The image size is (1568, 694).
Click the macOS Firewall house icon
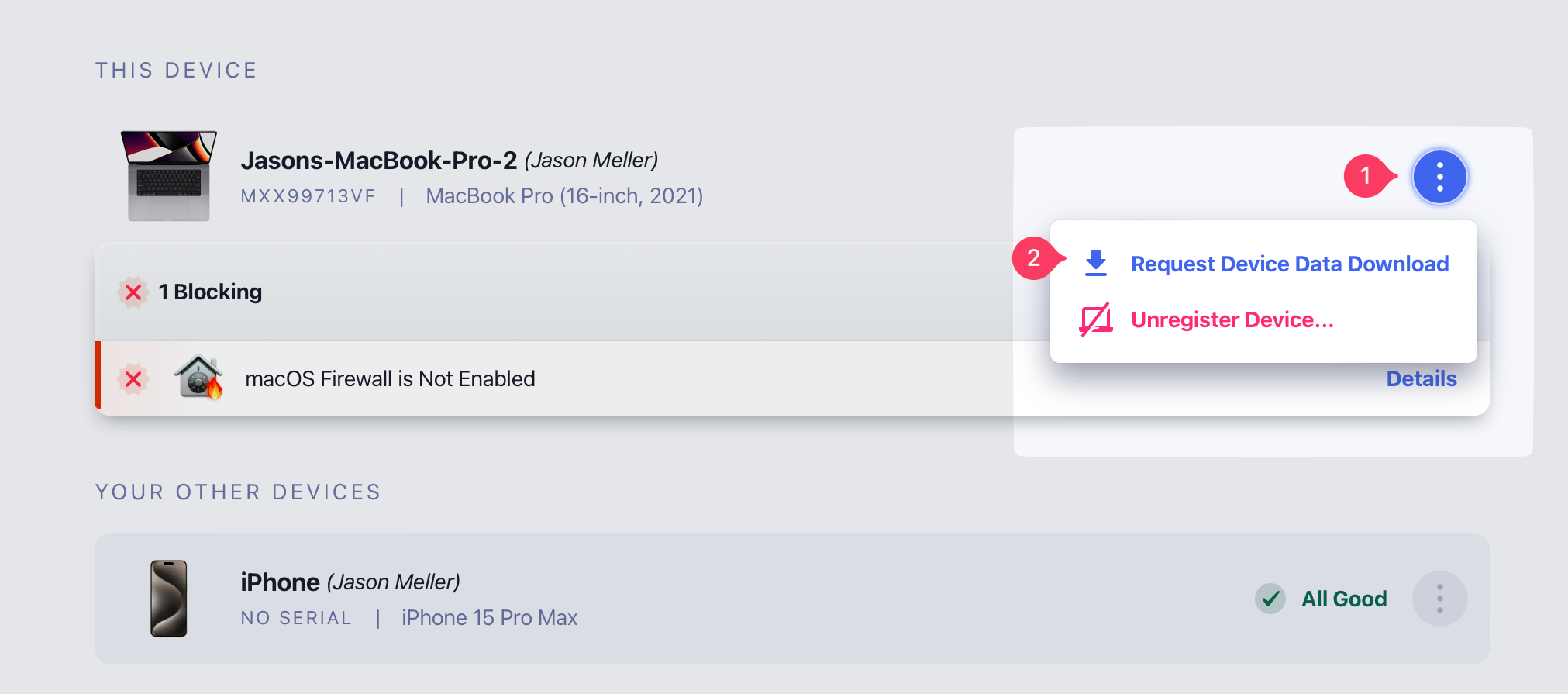(199, 378)
